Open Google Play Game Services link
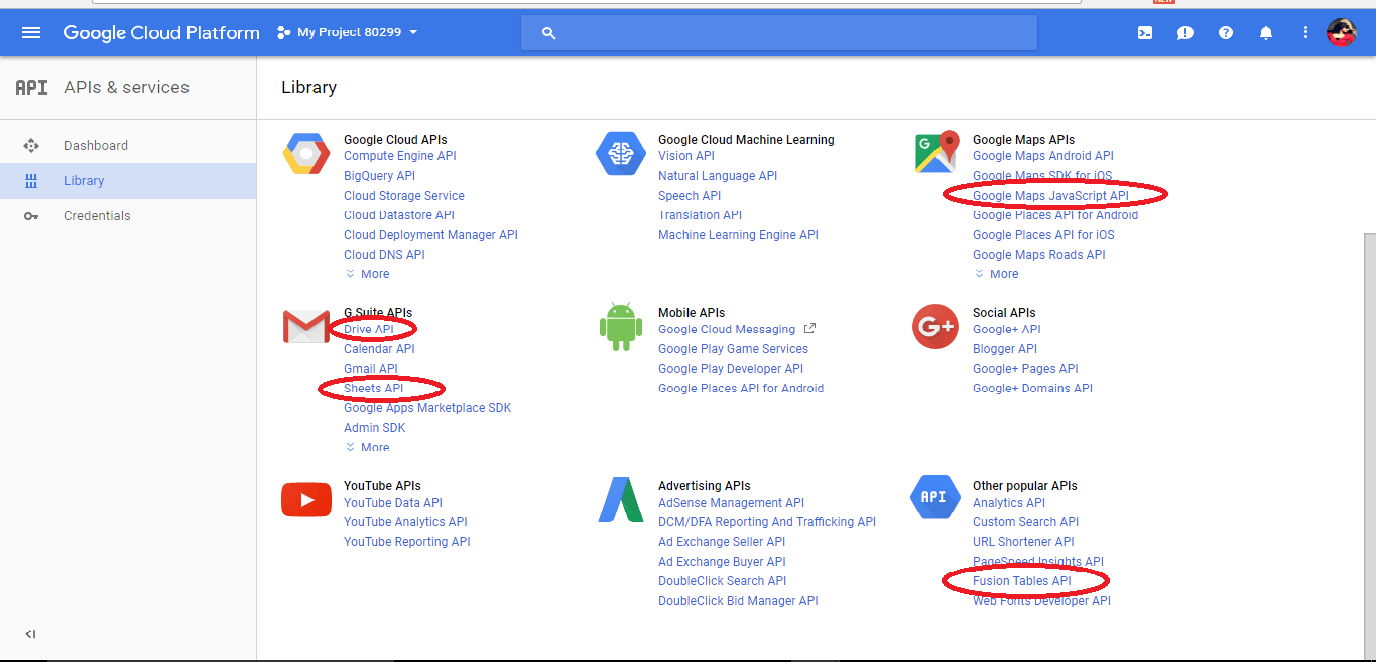 click(733, 349)
